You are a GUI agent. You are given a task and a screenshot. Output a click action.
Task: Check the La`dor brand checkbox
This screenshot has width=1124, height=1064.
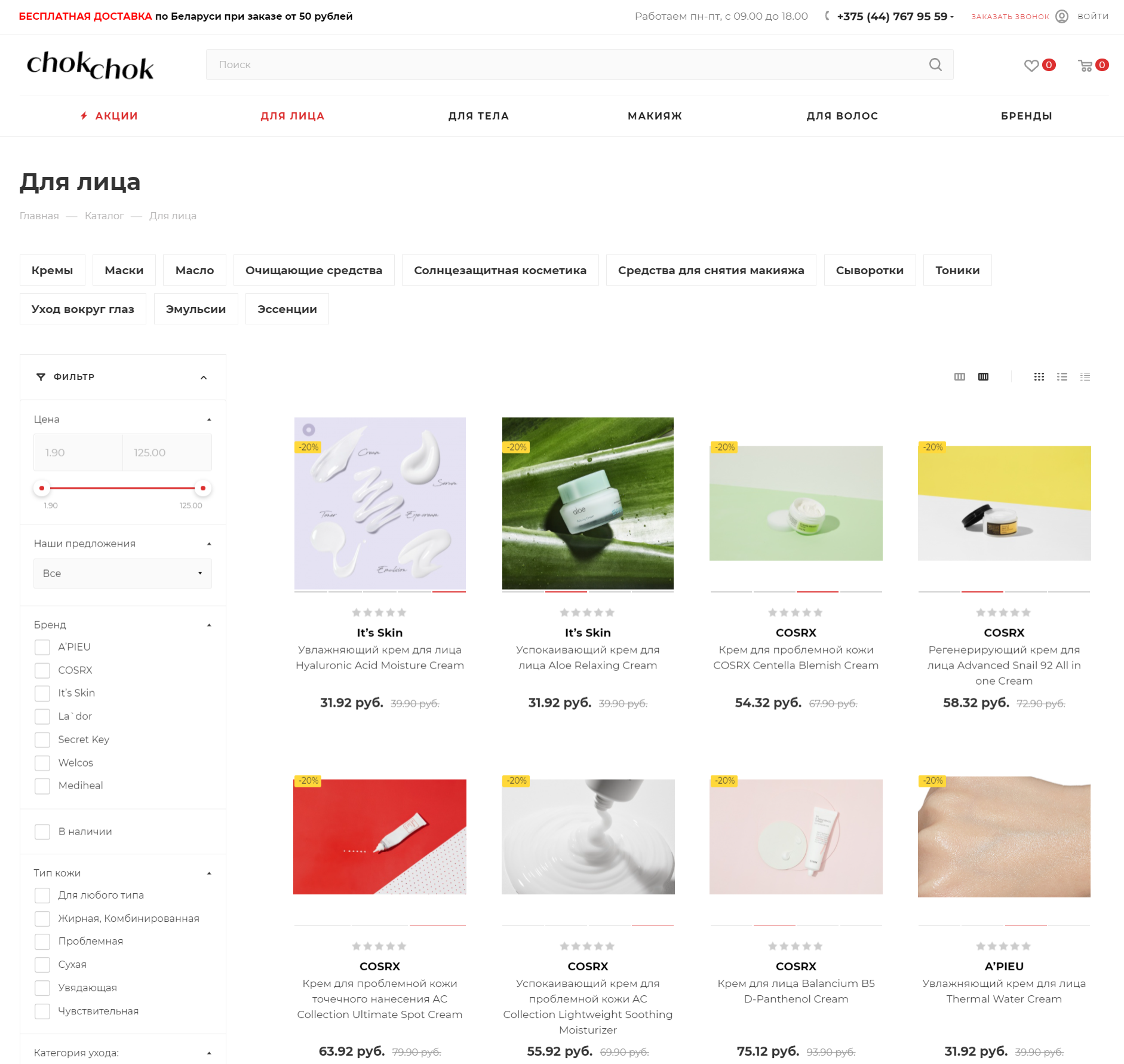[42, 716]
